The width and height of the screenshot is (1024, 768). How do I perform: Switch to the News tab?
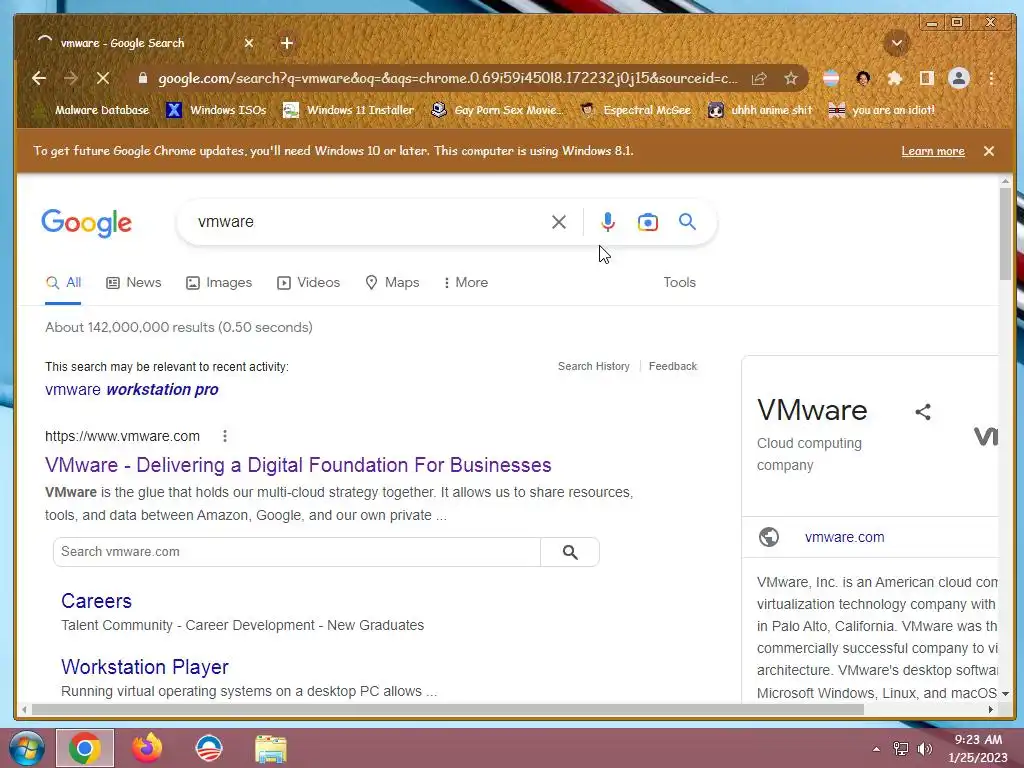(x=134, y=283)
